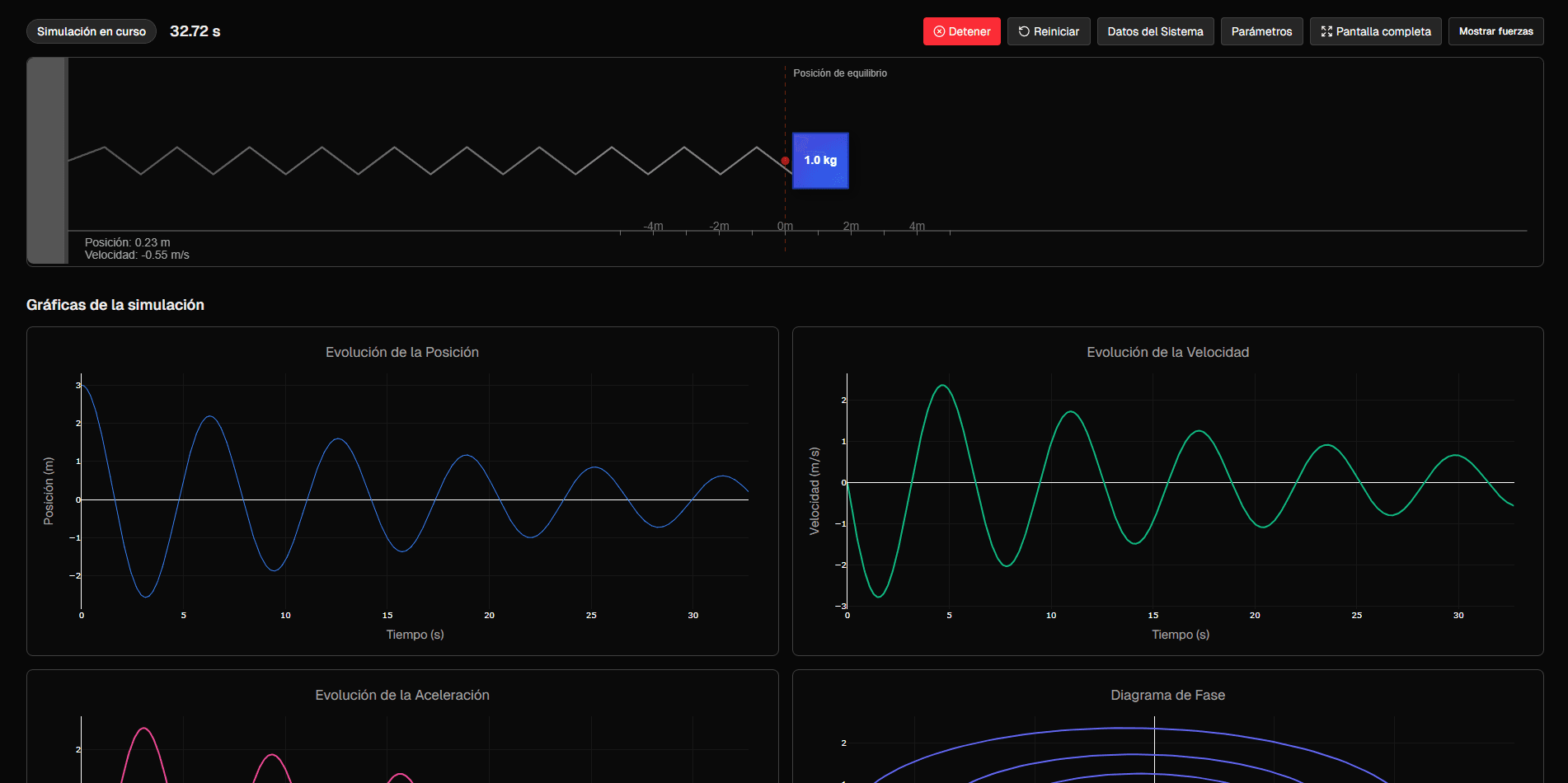
Task: Click the 32.72 s elapsed time readout
Action: coord(195,31)
